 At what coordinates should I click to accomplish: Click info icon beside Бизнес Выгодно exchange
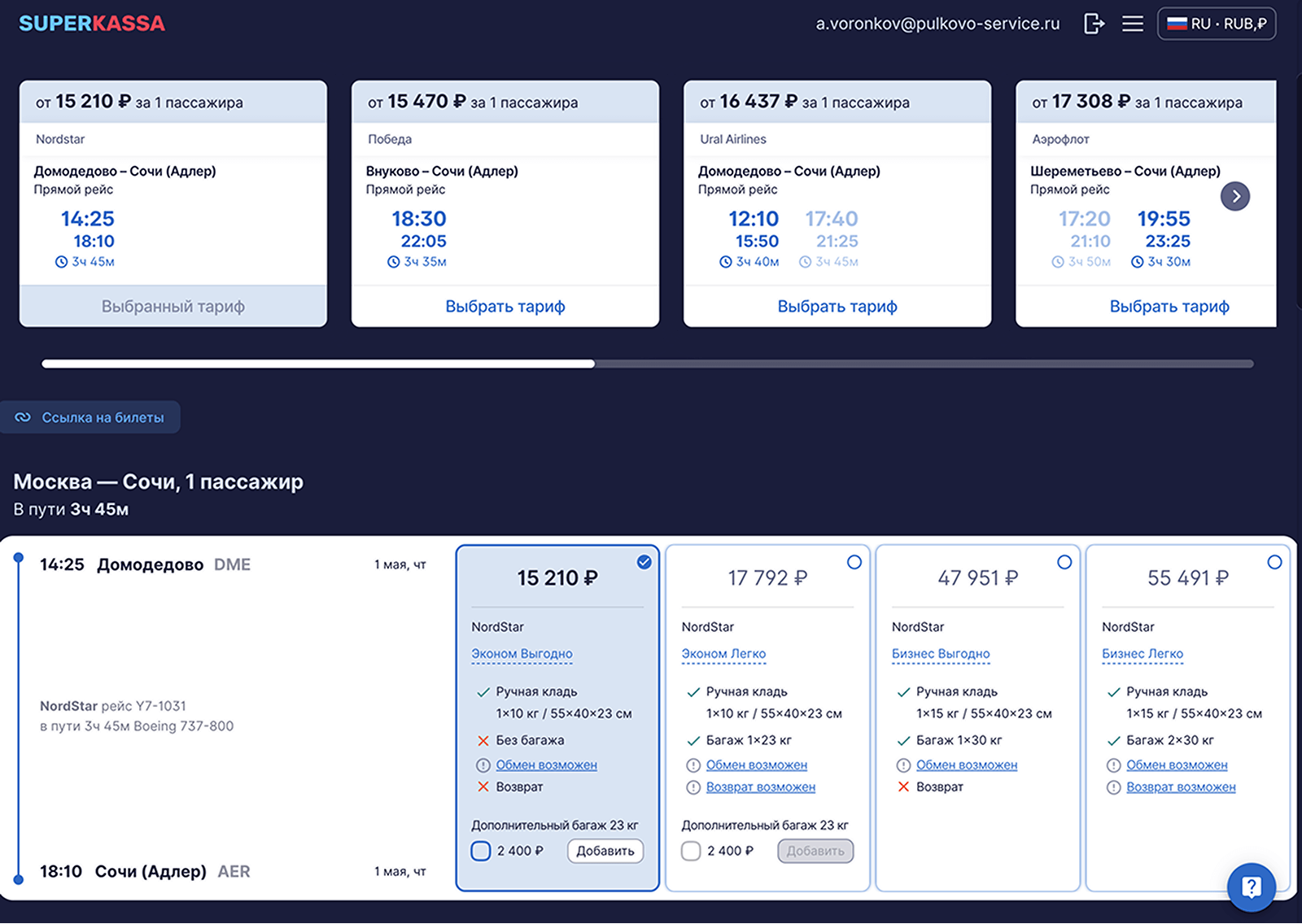[903, 765]
